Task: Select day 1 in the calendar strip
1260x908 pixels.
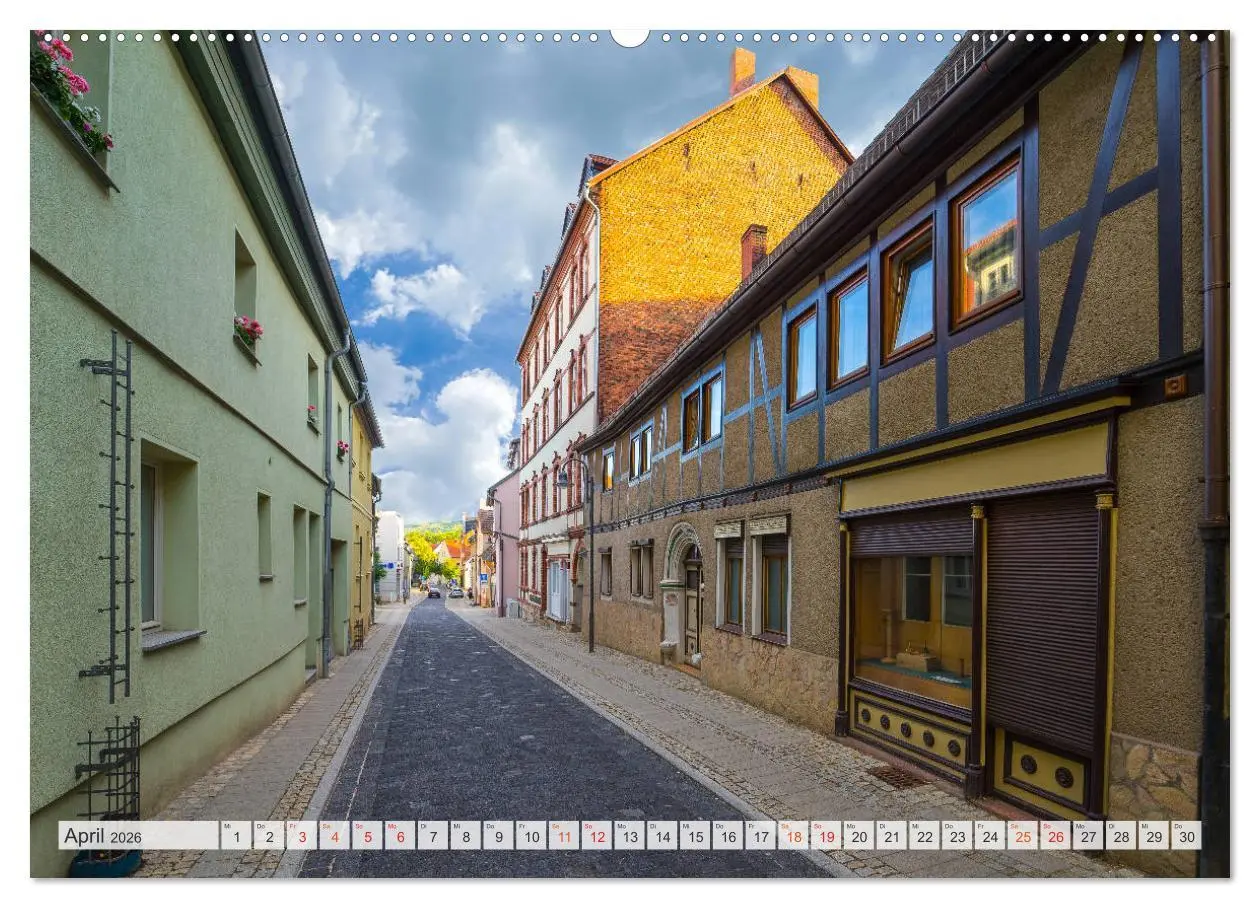Action: (236, 836)
